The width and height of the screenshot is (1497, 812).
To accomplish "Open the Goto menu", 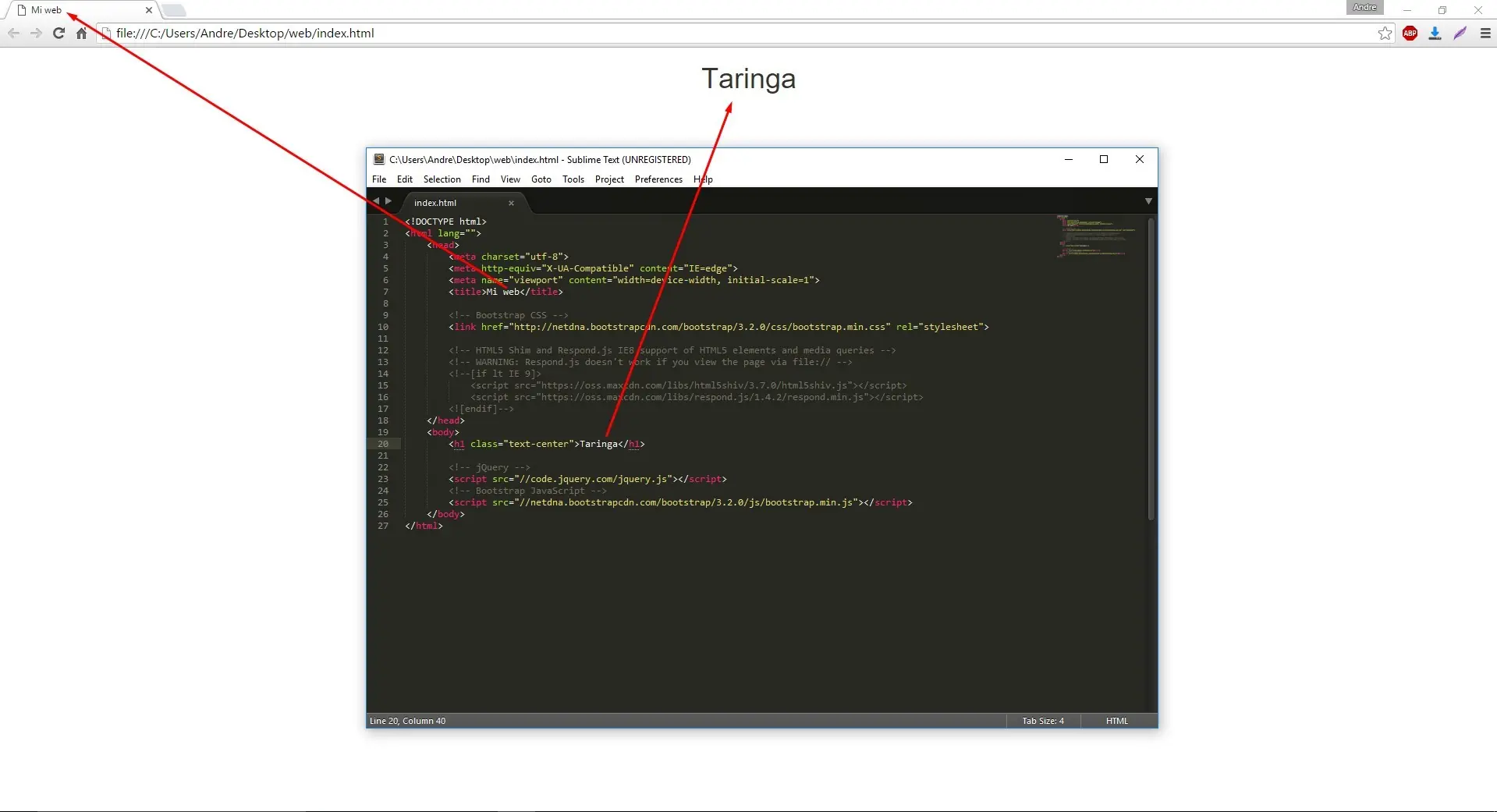I will (541, 179).
